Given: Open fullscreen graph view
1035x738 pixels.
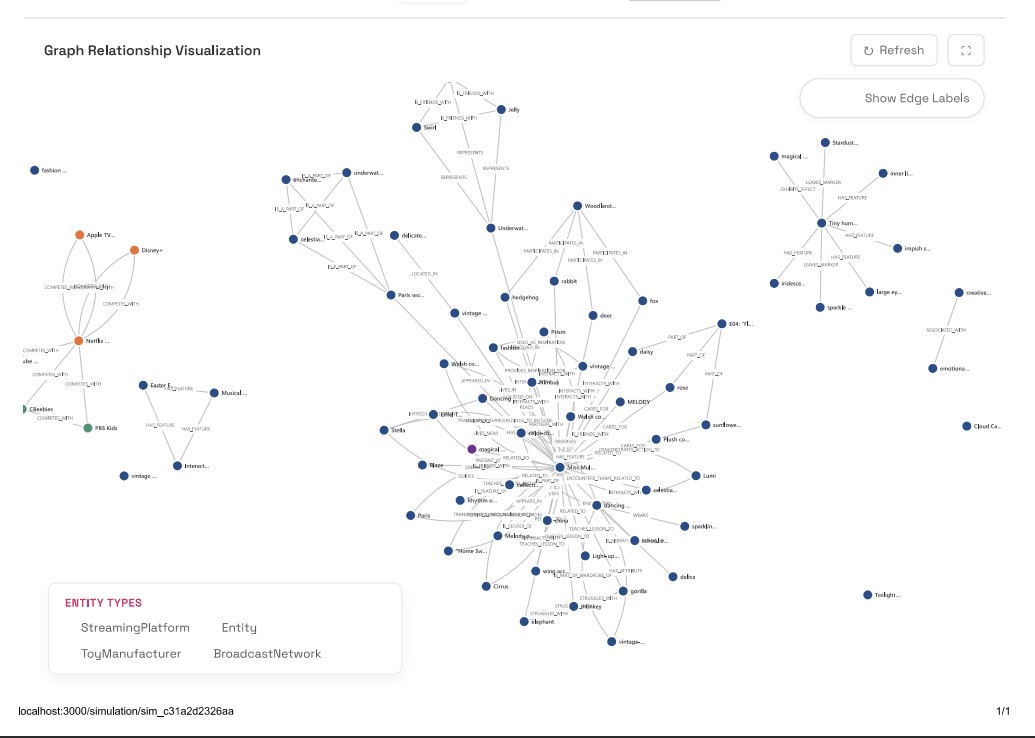Looking at the screenshot, I should [966, 50].
